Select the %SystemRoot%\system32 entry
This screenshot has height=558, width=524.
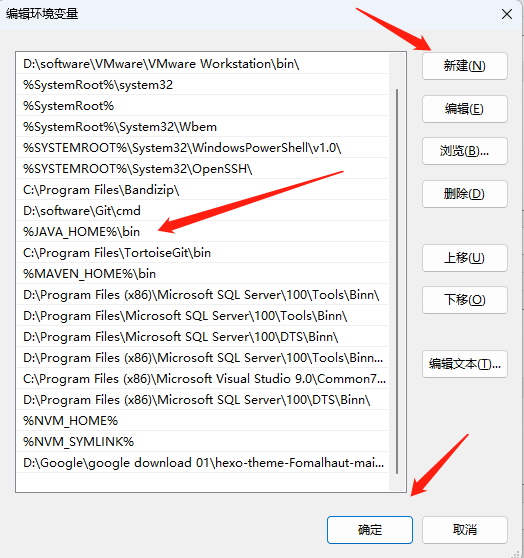(203, 85)
